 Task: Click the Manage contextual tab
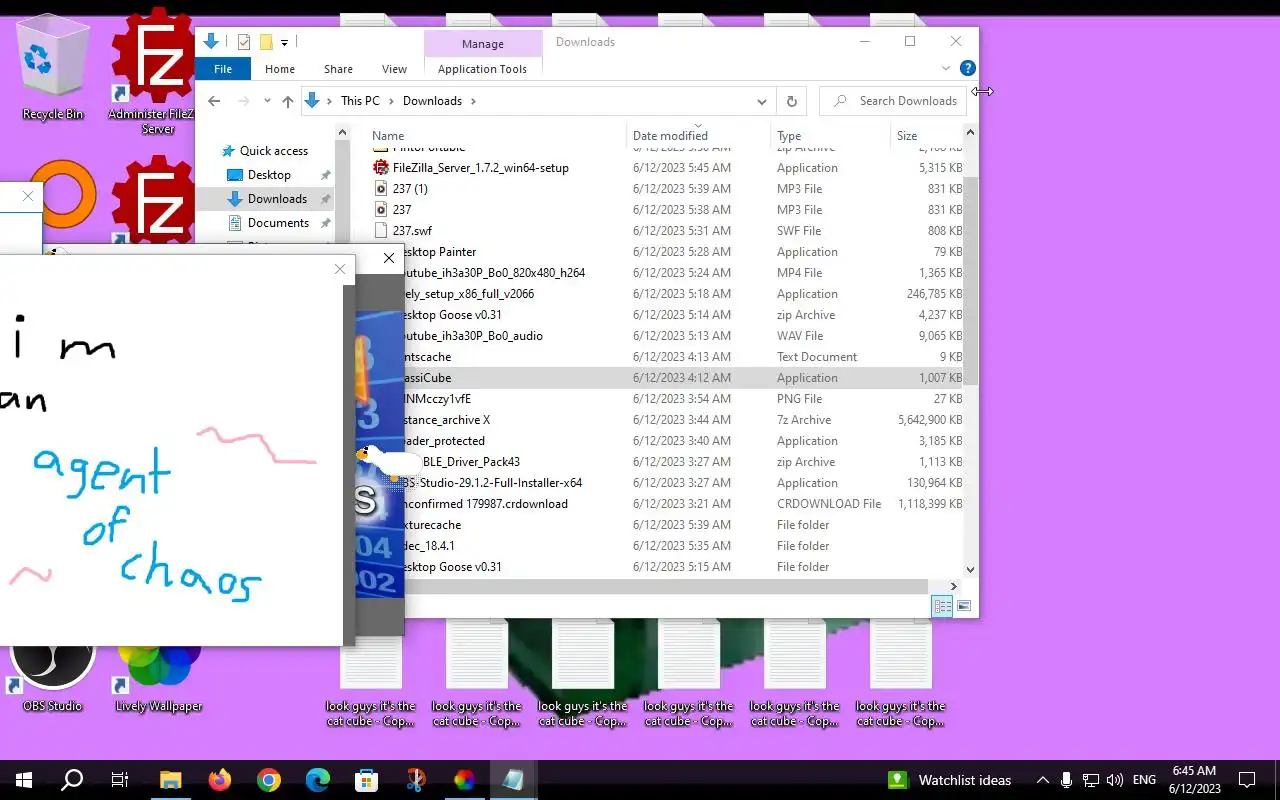(x=483, y=44)
